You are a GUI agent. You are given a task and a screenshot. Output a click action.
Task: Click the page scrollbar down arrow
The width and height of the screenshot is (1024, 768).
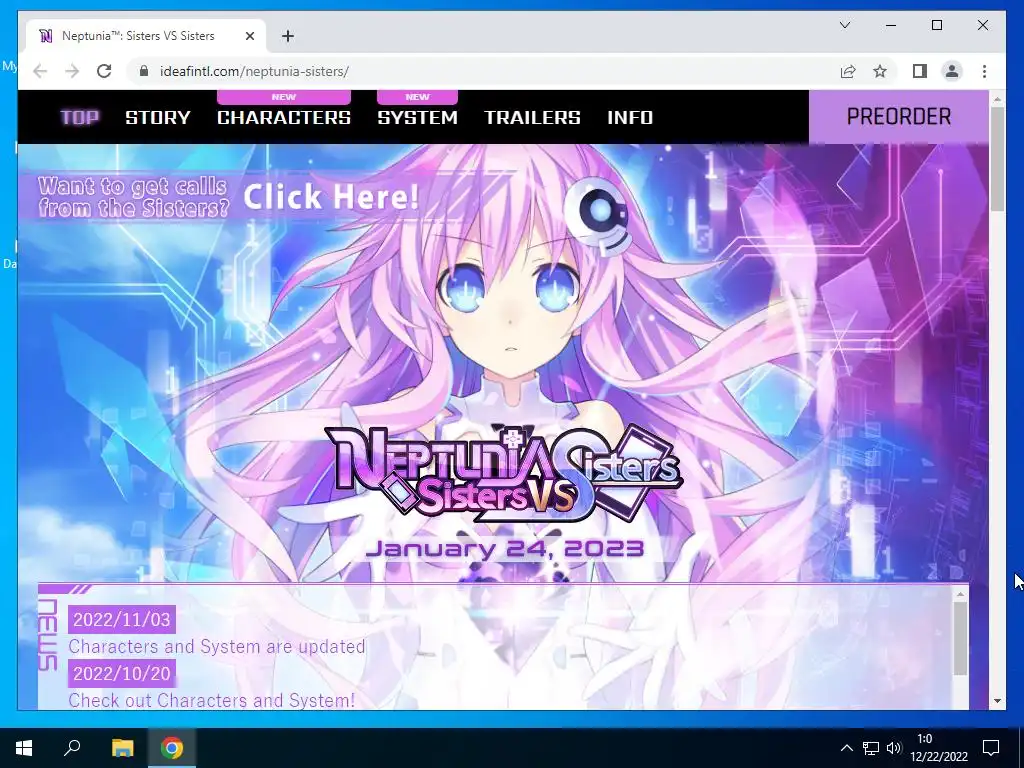[997, 701]
